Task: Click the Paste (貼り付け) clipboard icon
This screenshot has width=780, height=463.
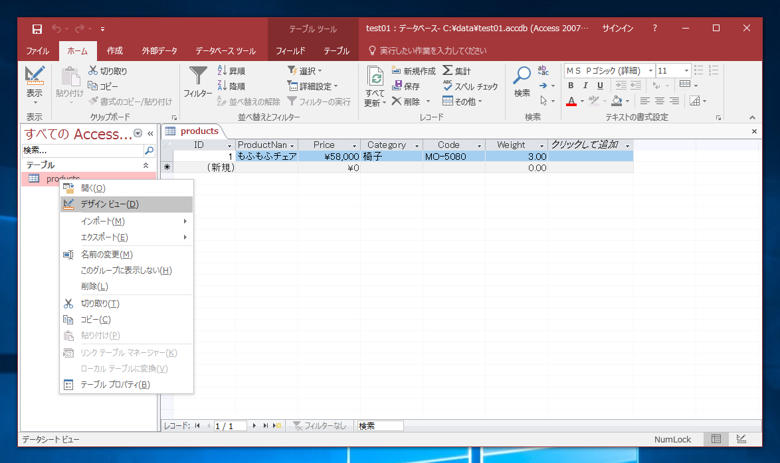Action: (70, 77)
